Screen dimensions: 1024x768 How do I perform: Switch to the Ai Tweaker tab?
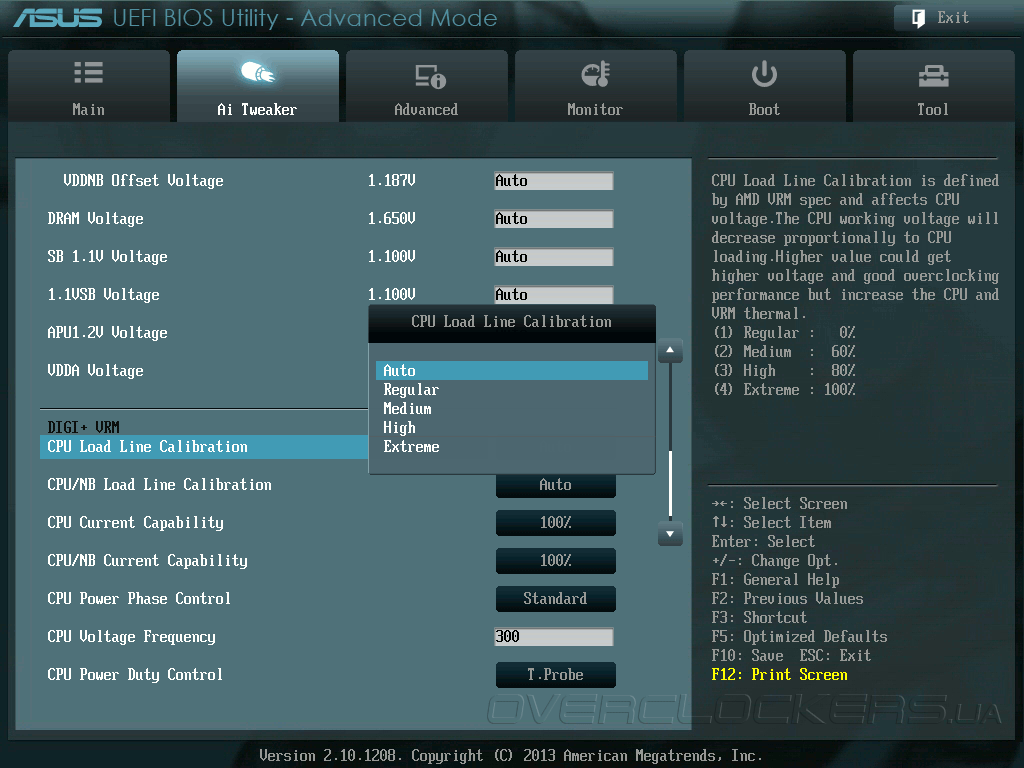(258, 86)
